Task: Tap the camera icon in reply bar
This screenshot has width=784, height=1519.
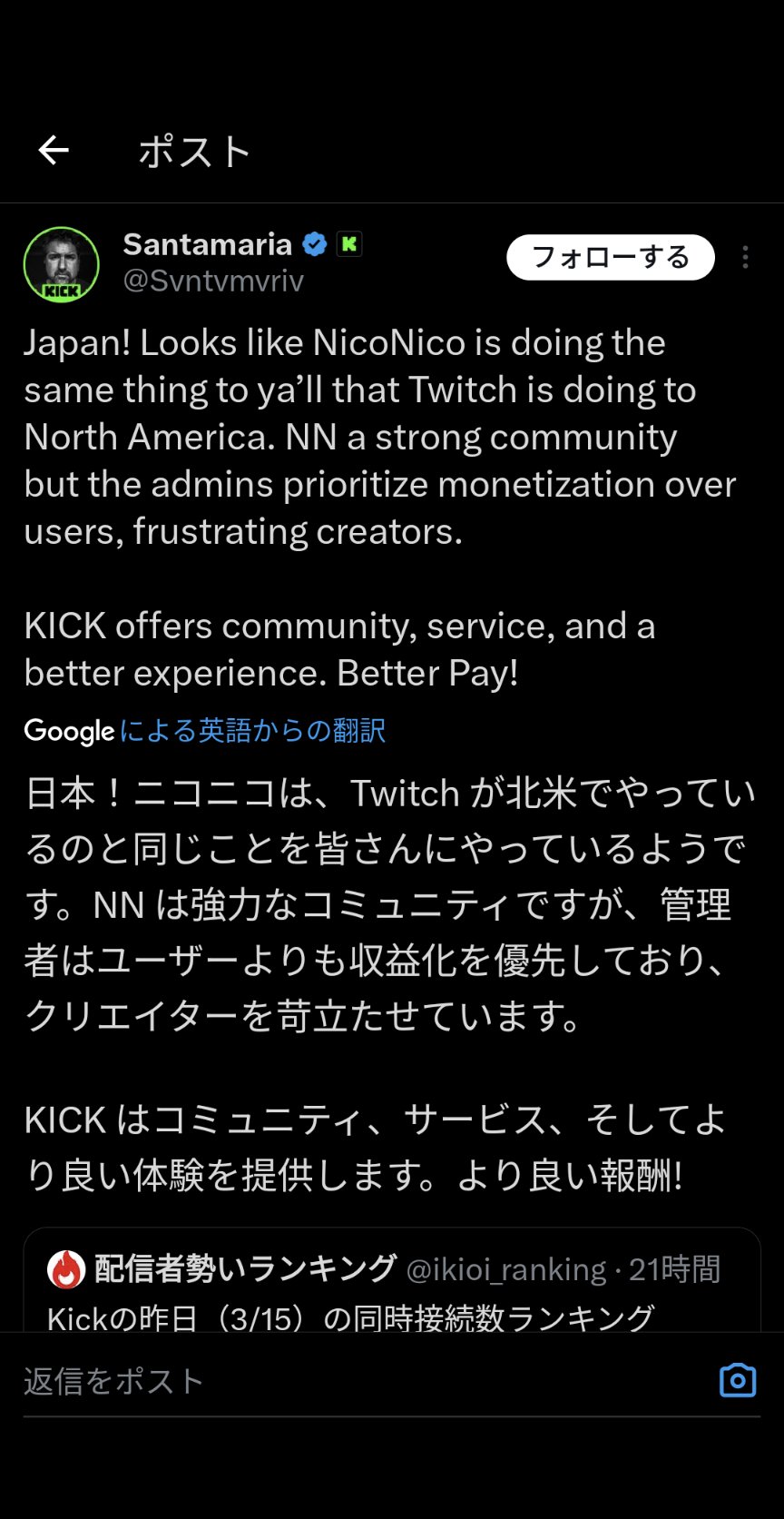Action: [x=737, y=1380]
